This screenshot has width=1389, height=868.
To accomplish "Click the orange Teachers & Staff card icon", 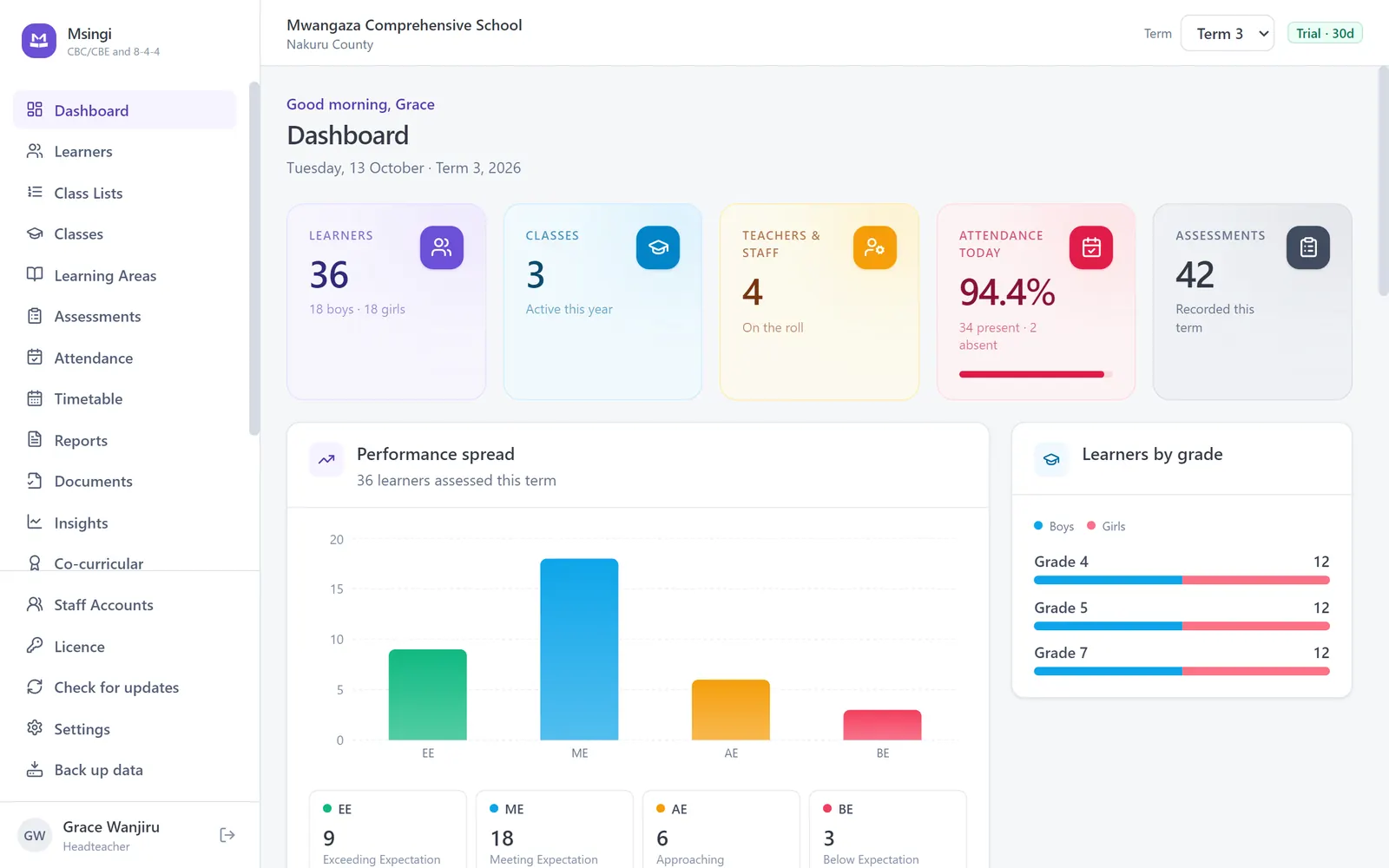I will point(875,247).
